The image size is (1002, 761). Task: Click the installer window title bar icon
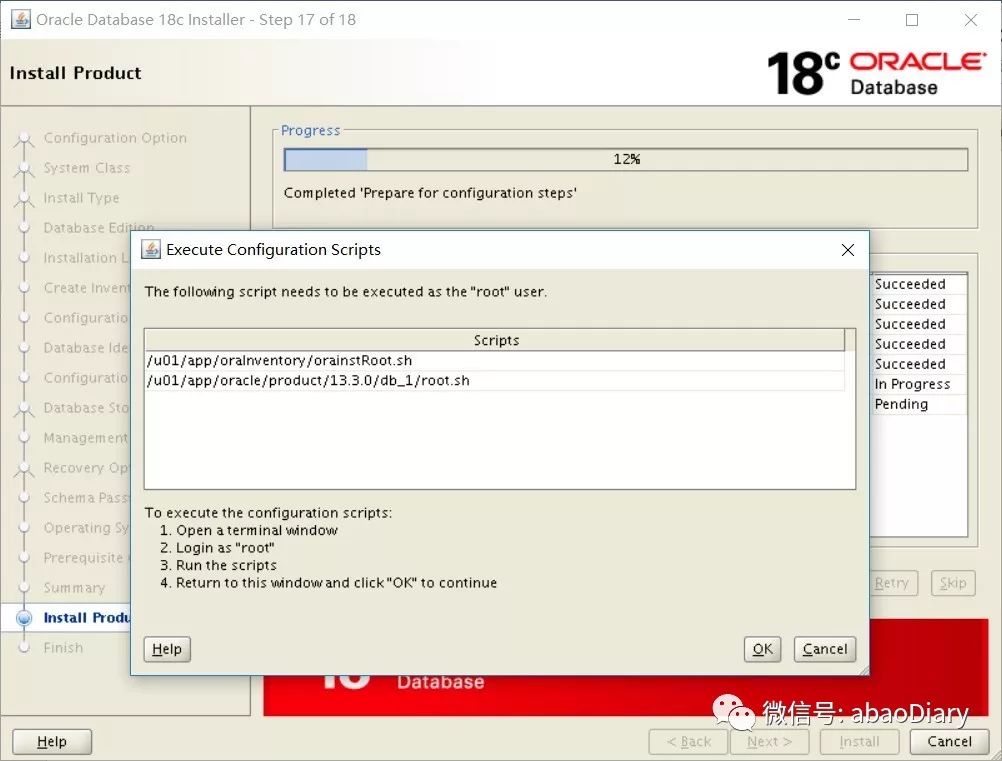pyautogui.click(x=20, y=19)
